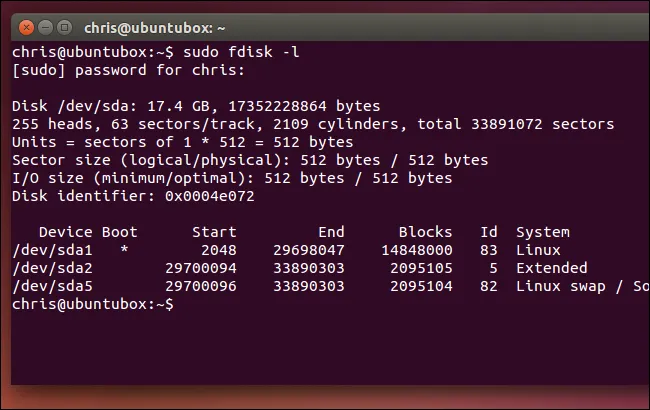Screen dimensions: 650x410
Task: Click the Start column header
Action: [x=214, y=232]
